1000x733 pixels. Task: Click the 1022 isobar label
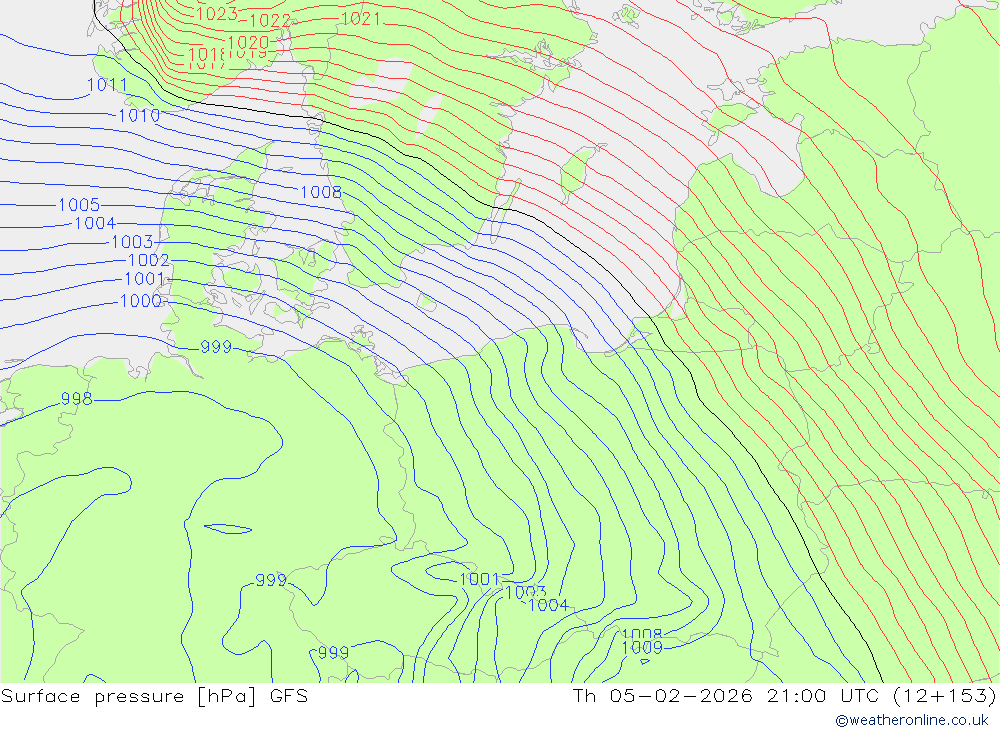(270, 20)
